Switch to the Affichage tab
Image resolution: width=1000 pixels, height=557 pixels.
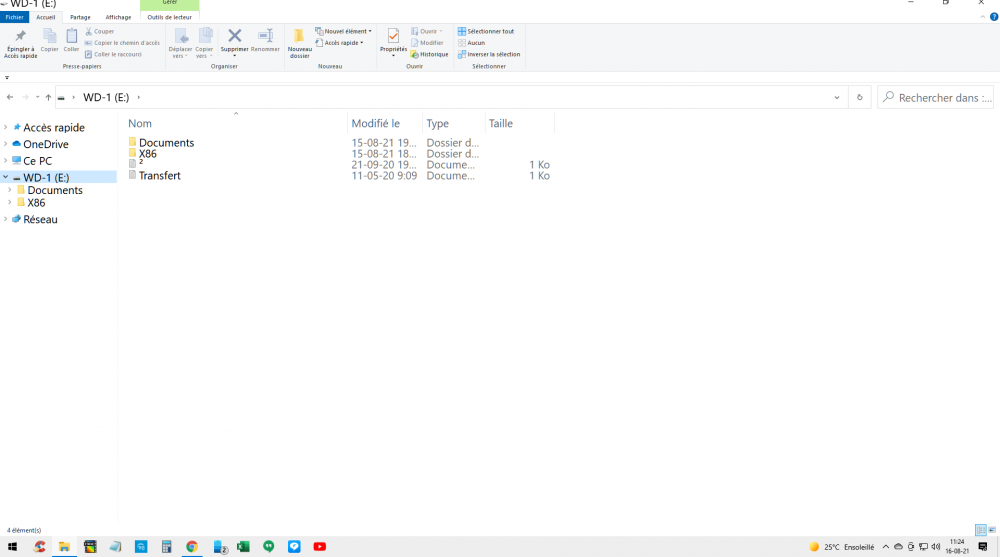coord(118,17)
